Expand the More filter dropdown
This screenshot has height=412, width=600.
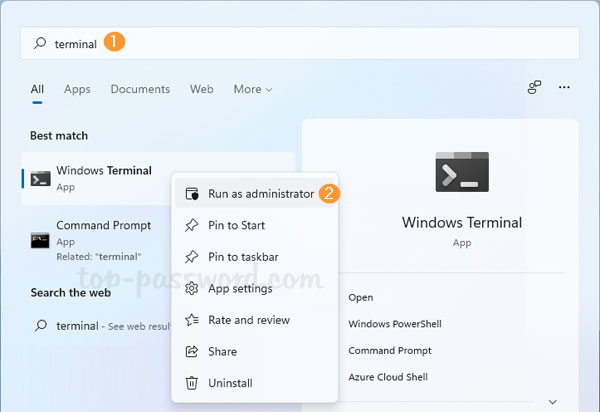click(x=253, y=89)
